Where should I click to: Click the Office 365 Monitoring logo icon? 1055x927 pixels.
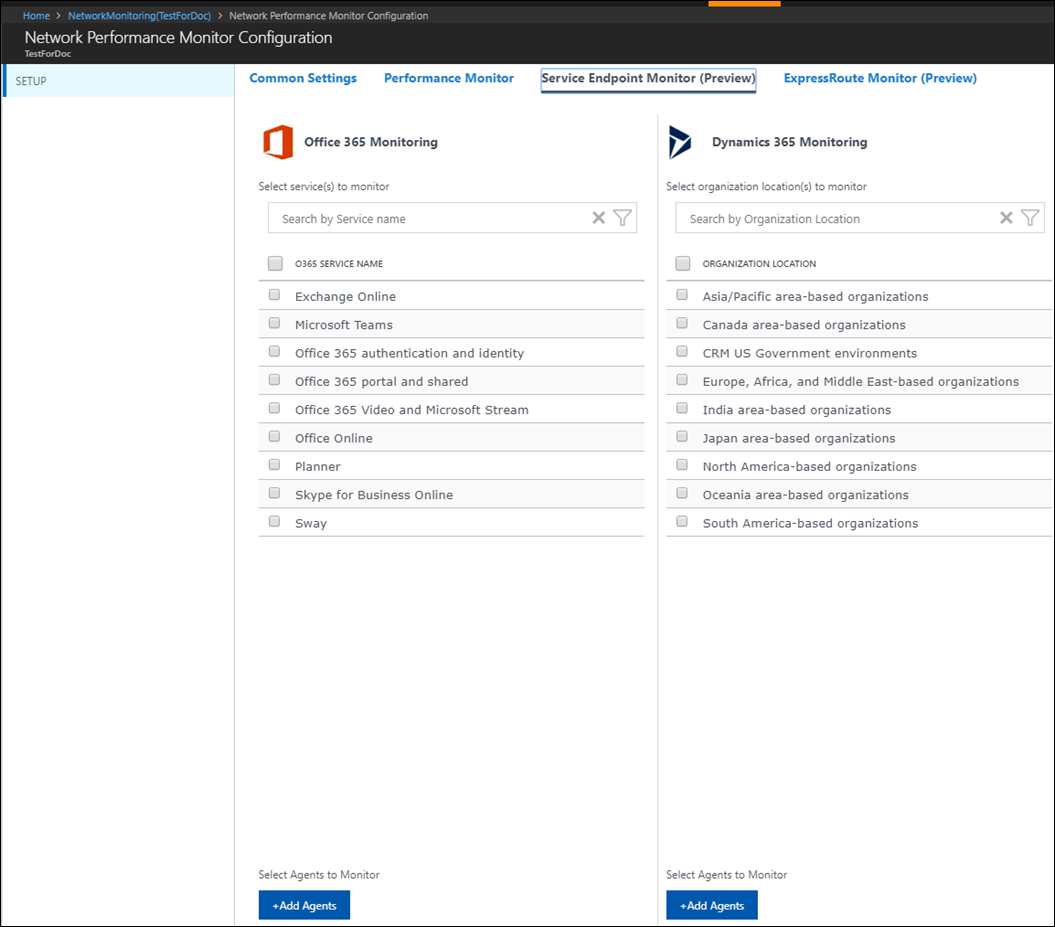tap(278, 142)
